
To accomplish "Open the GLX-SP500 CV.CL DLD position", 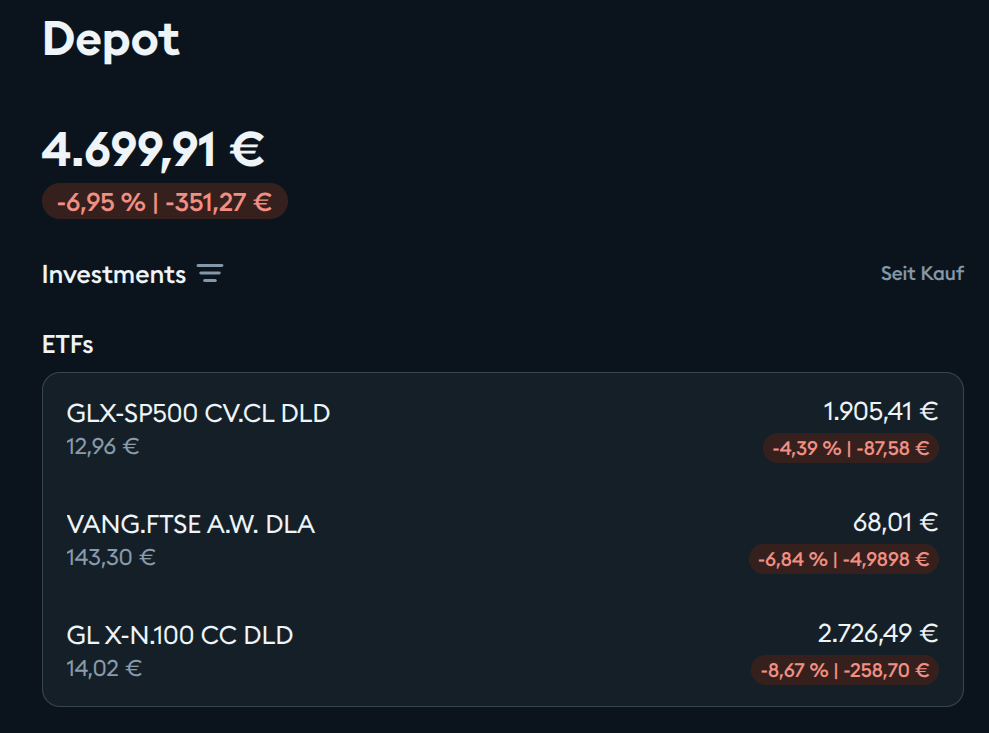I will pyautogui.click(x=198, y=412).
